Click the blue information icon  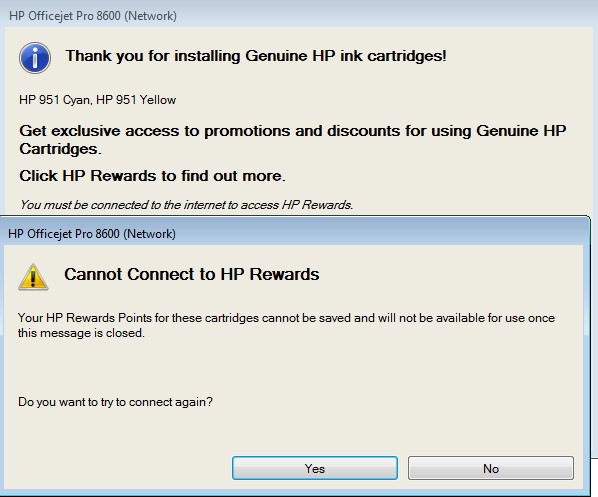point(35,58)
